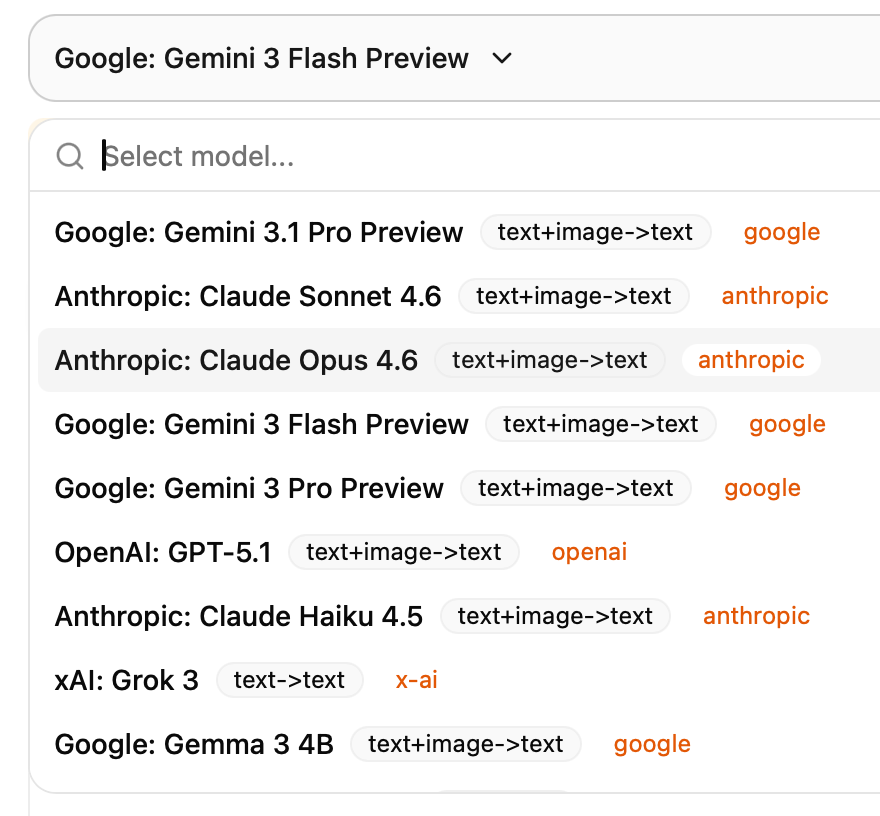Screen dimensions: 880x816
Task: Pick Anthropic: Claude Haiku 4.5
Action: 239,617
